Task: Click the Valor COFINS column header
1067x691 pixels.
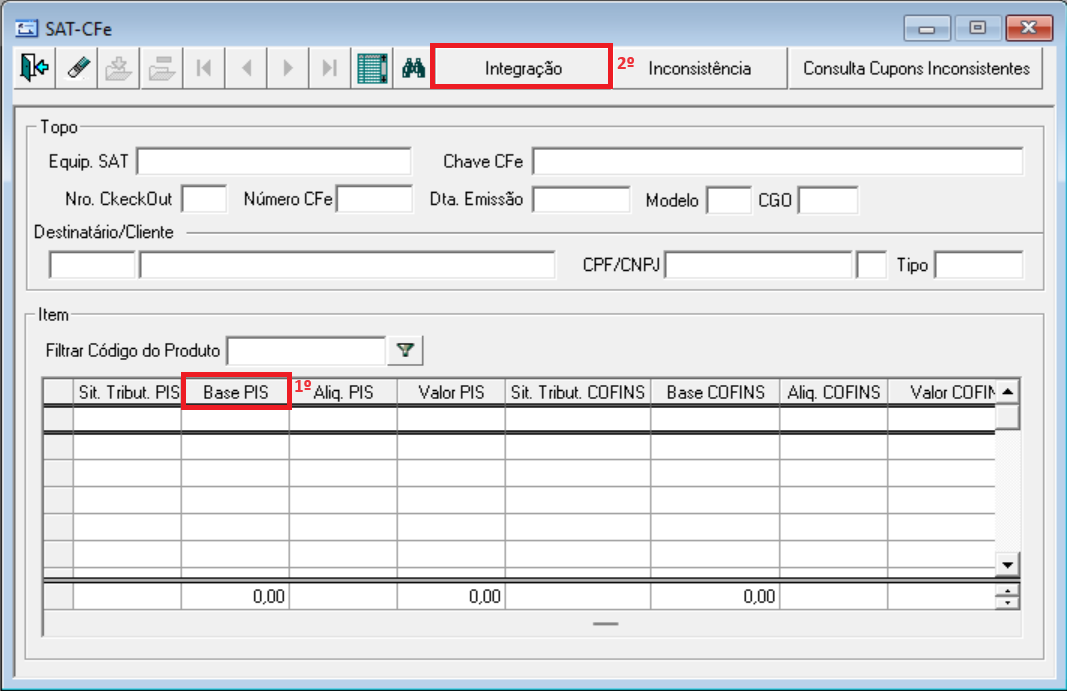Action: (x=942, y=392)
